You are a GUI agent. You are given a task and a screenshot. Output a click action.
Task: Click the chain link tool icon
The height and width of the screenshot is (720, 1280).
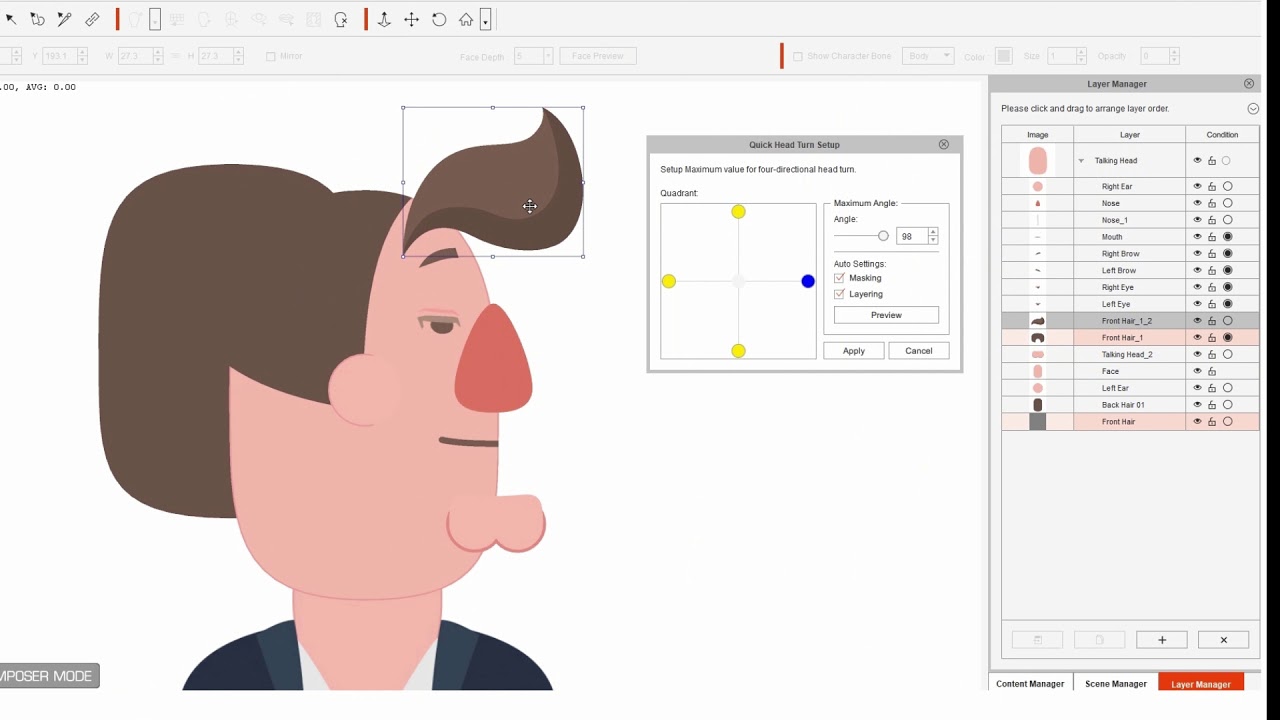(x=92, y=19)
